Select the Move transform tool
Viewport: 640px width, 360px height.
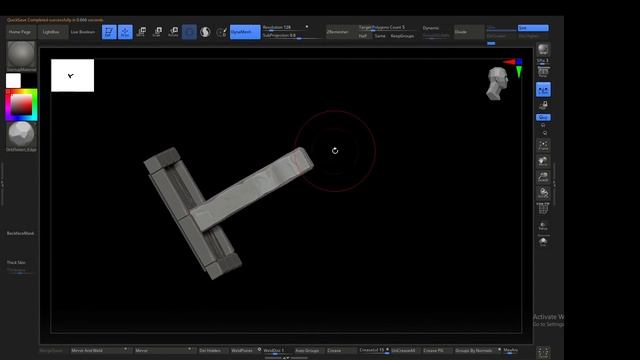(141, 32)
